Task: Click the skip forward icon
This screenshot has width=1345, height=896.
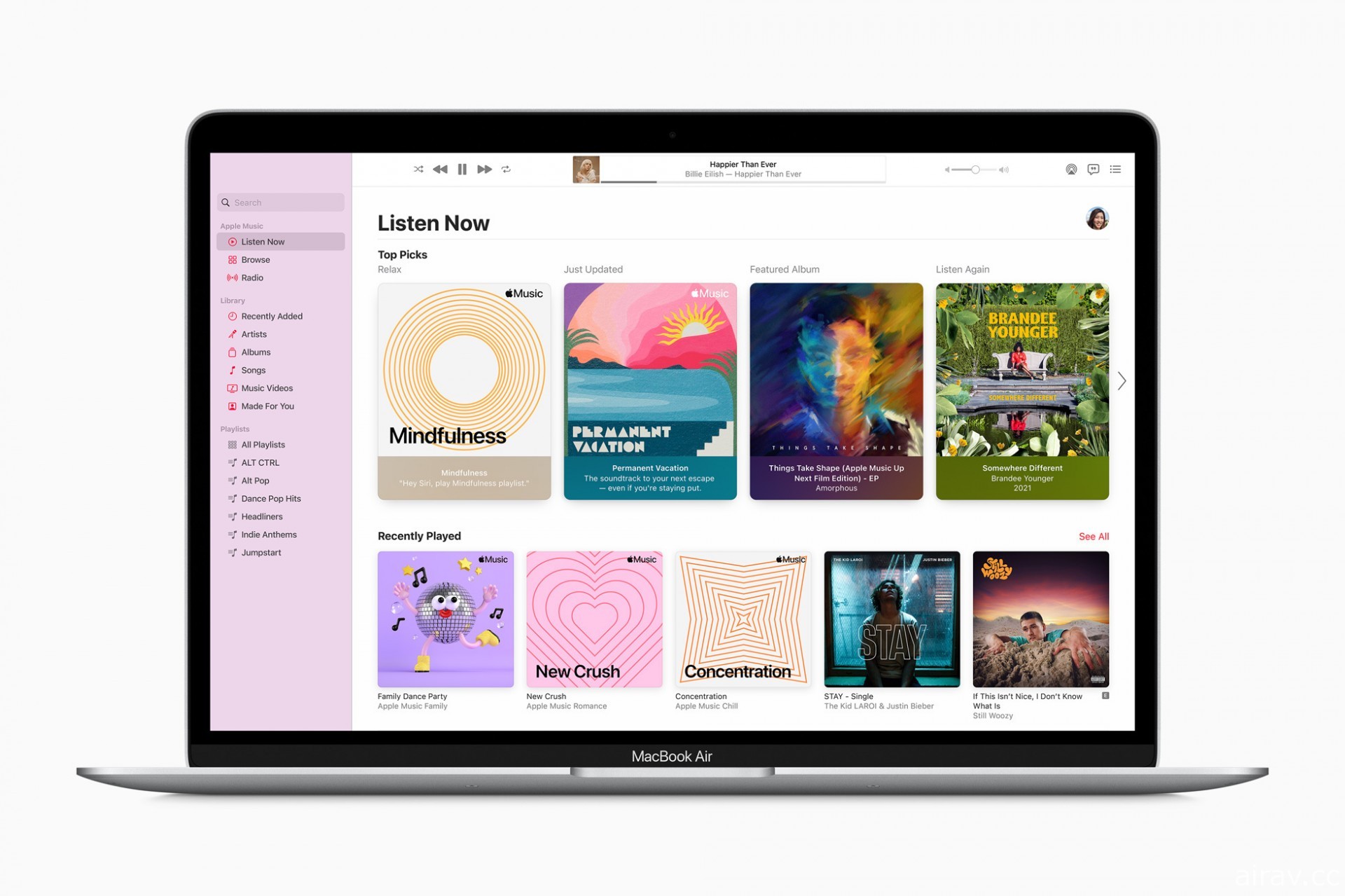Action: point(483,168)
